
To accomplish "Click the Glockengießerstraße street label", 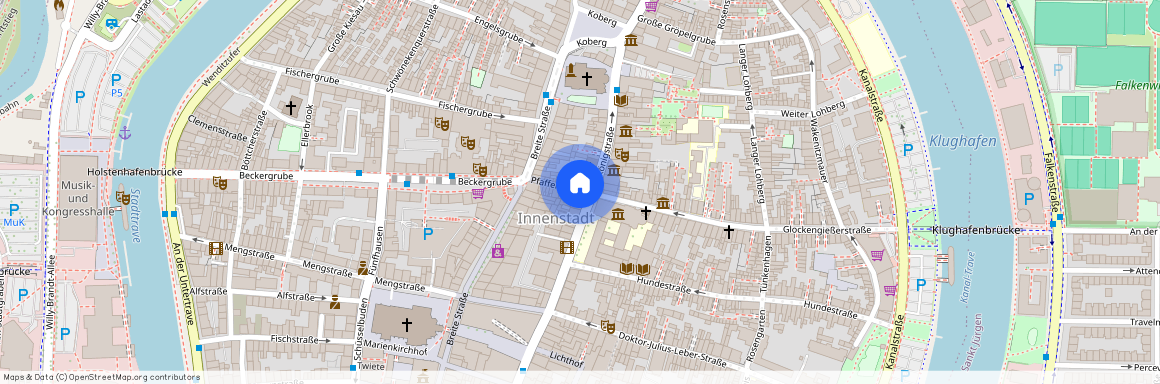I will tap(826, 230).
